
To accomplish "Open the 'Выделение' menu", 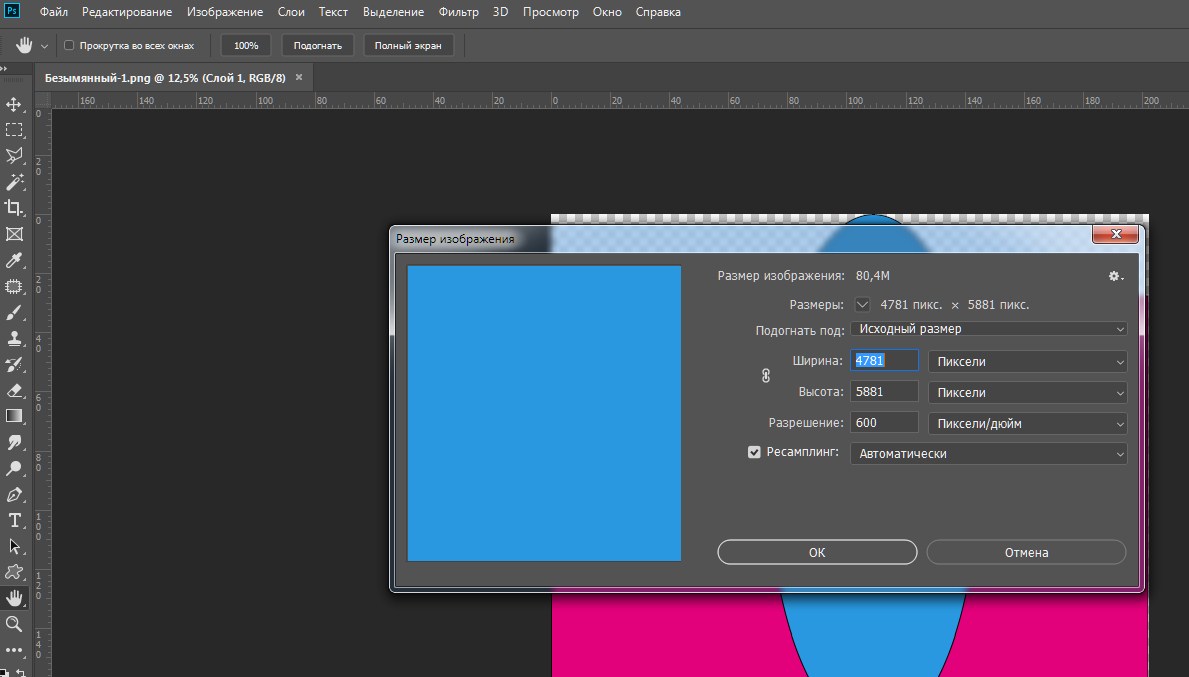I will (x=394, y=12).
